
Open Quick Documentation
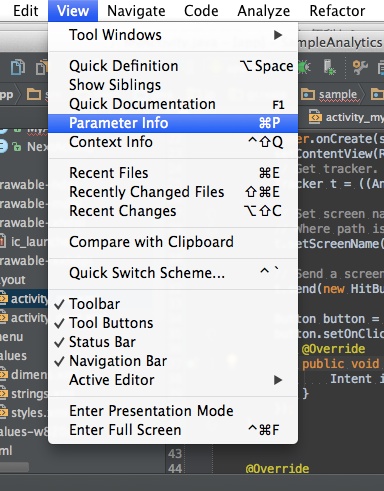[173, 104]
